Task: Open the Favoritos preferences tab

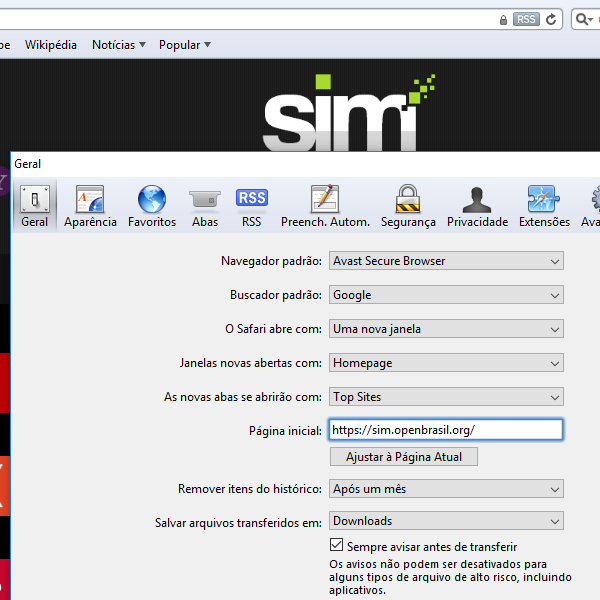Action: 152,205
